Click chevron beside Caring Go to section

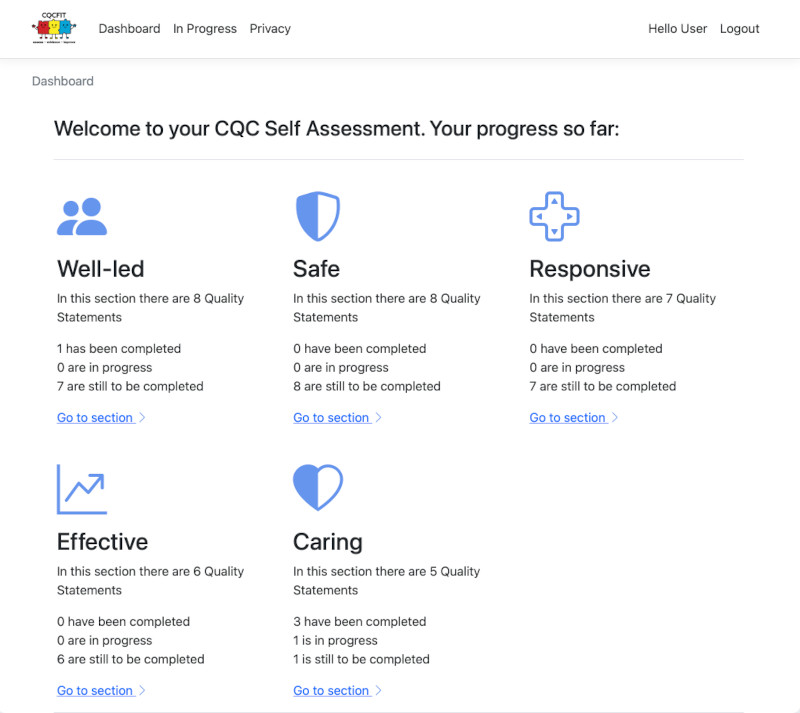click(379, 690)
